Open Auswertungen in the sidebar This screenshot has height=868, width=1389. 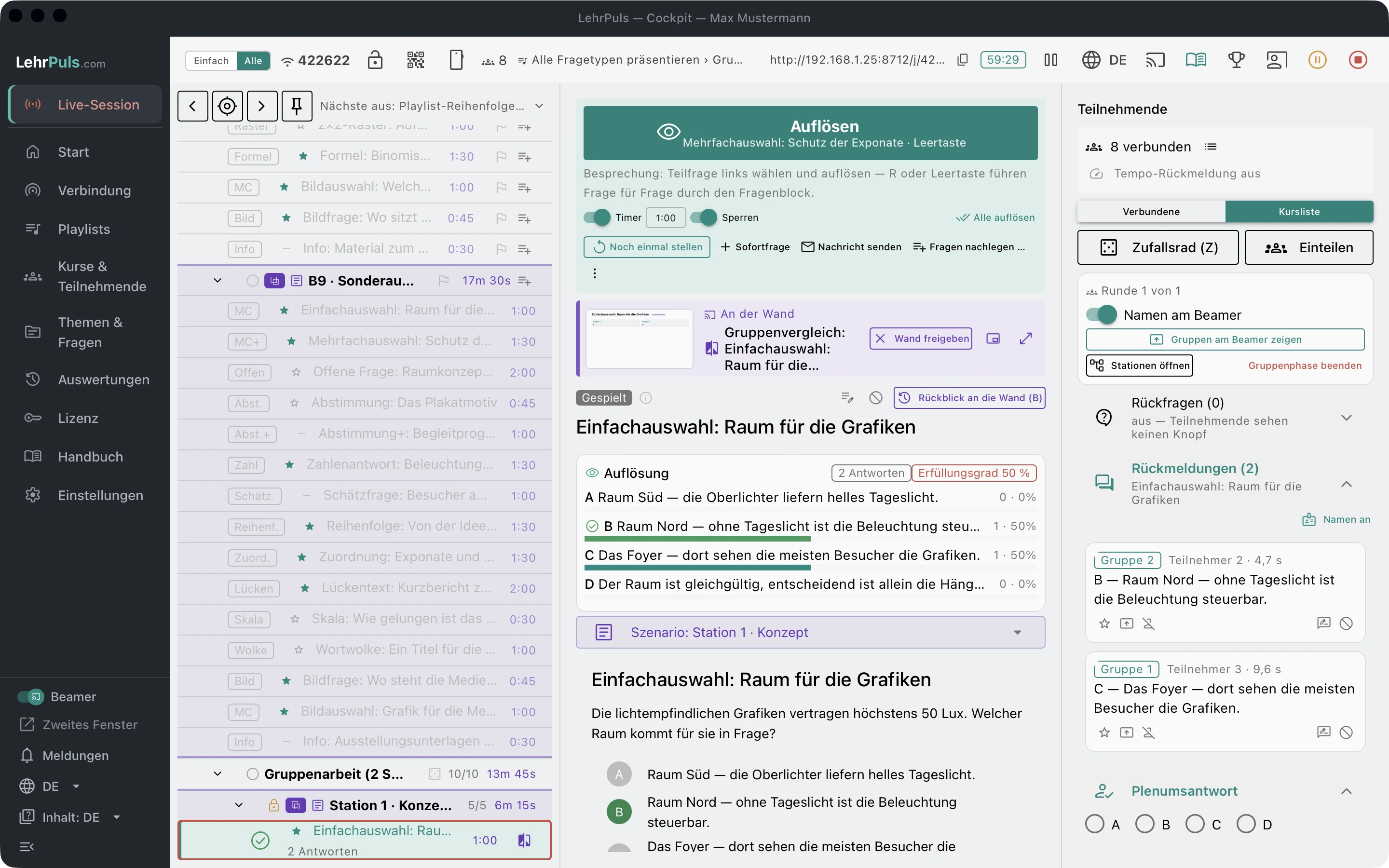(83, 380)
